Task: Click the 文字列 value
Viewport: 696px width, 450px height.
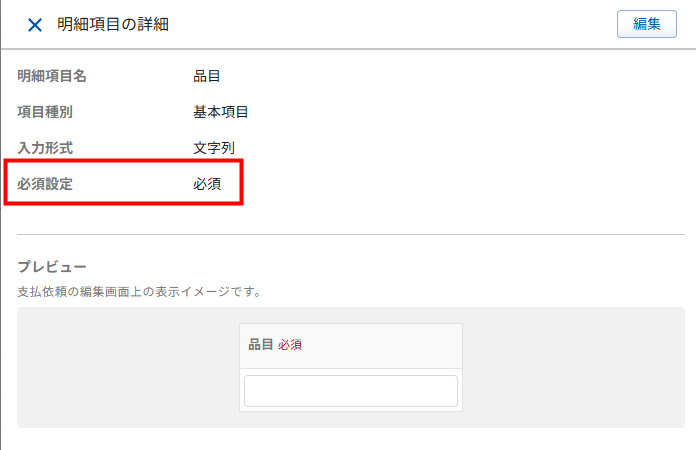Action: [x=214, y=148]
